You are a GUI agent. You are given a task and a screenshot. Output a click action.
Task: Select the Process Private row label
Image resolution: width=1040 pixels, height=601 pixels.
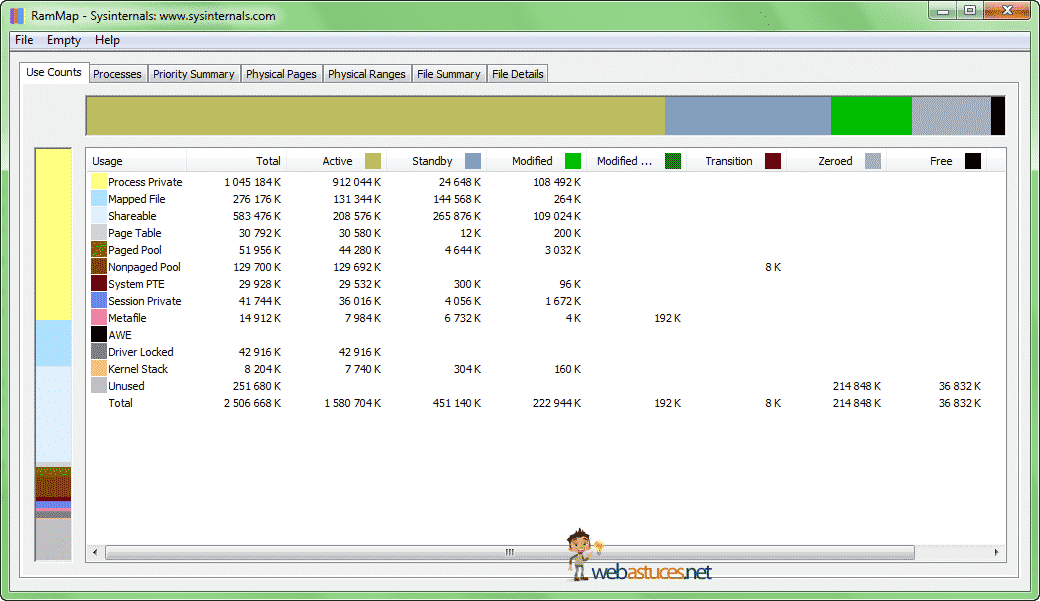145,182
